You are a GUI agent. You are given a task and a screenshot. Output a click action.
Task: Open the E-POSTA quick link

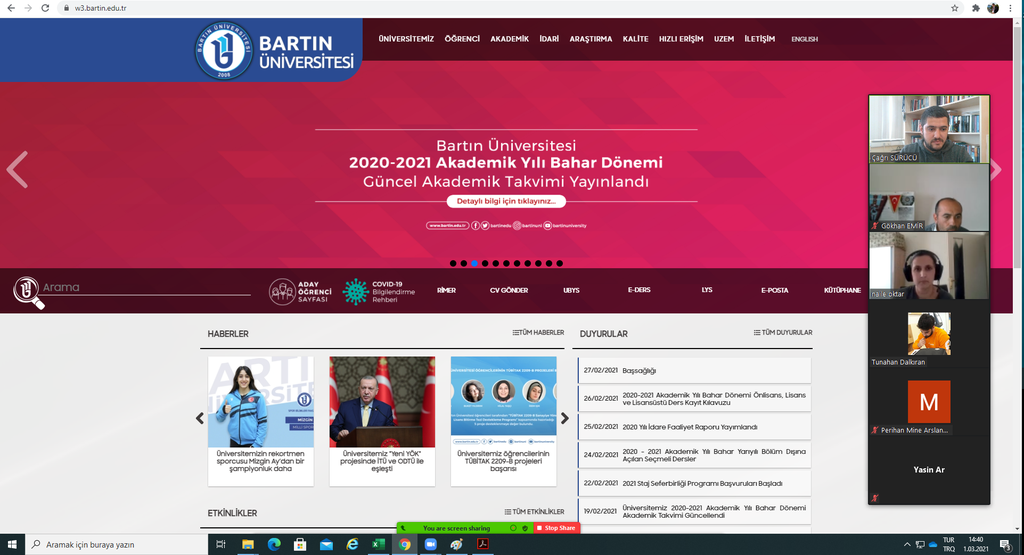pyautogui.click(x=774, y=290)
